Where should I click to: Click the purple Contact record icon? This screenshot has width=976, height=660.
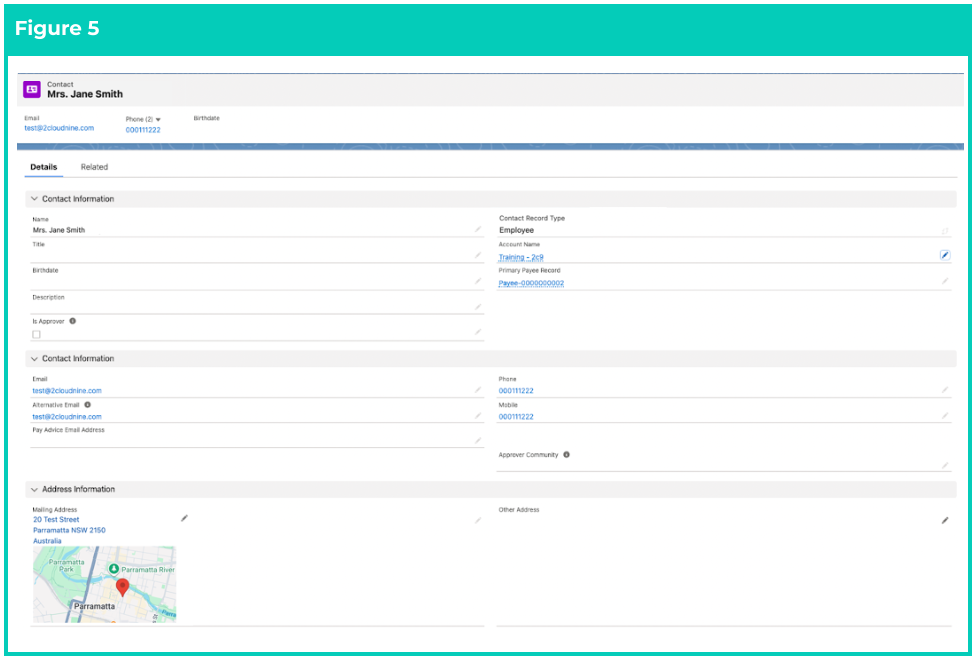point(32,89)
